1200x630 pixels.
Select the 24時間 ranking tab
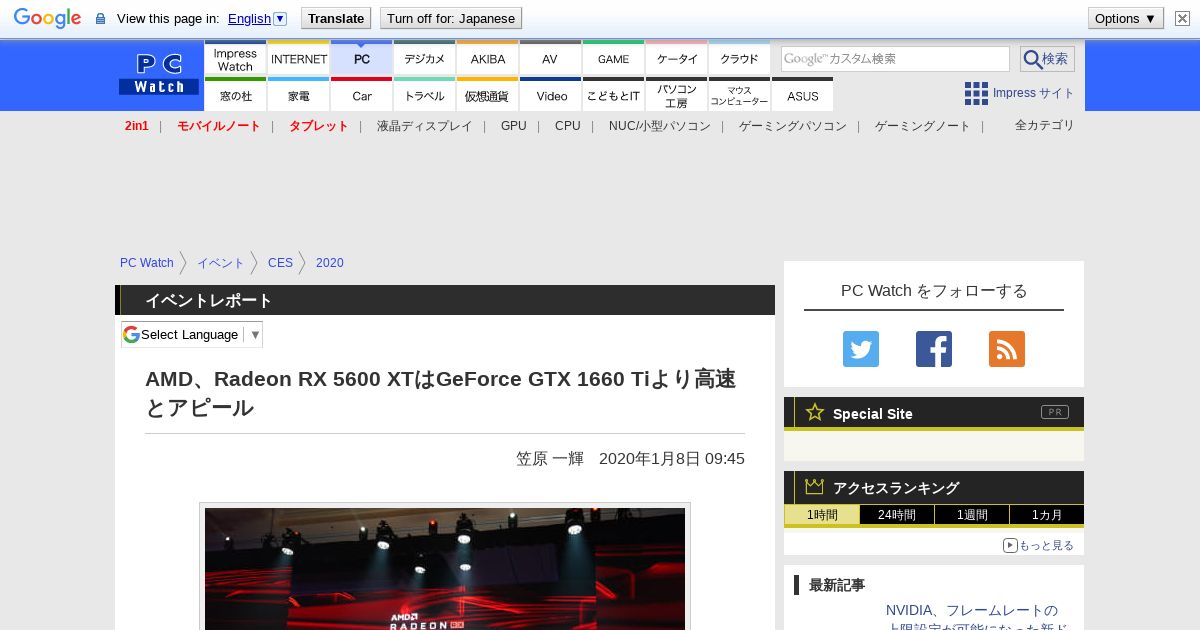[x=897, y=515]
